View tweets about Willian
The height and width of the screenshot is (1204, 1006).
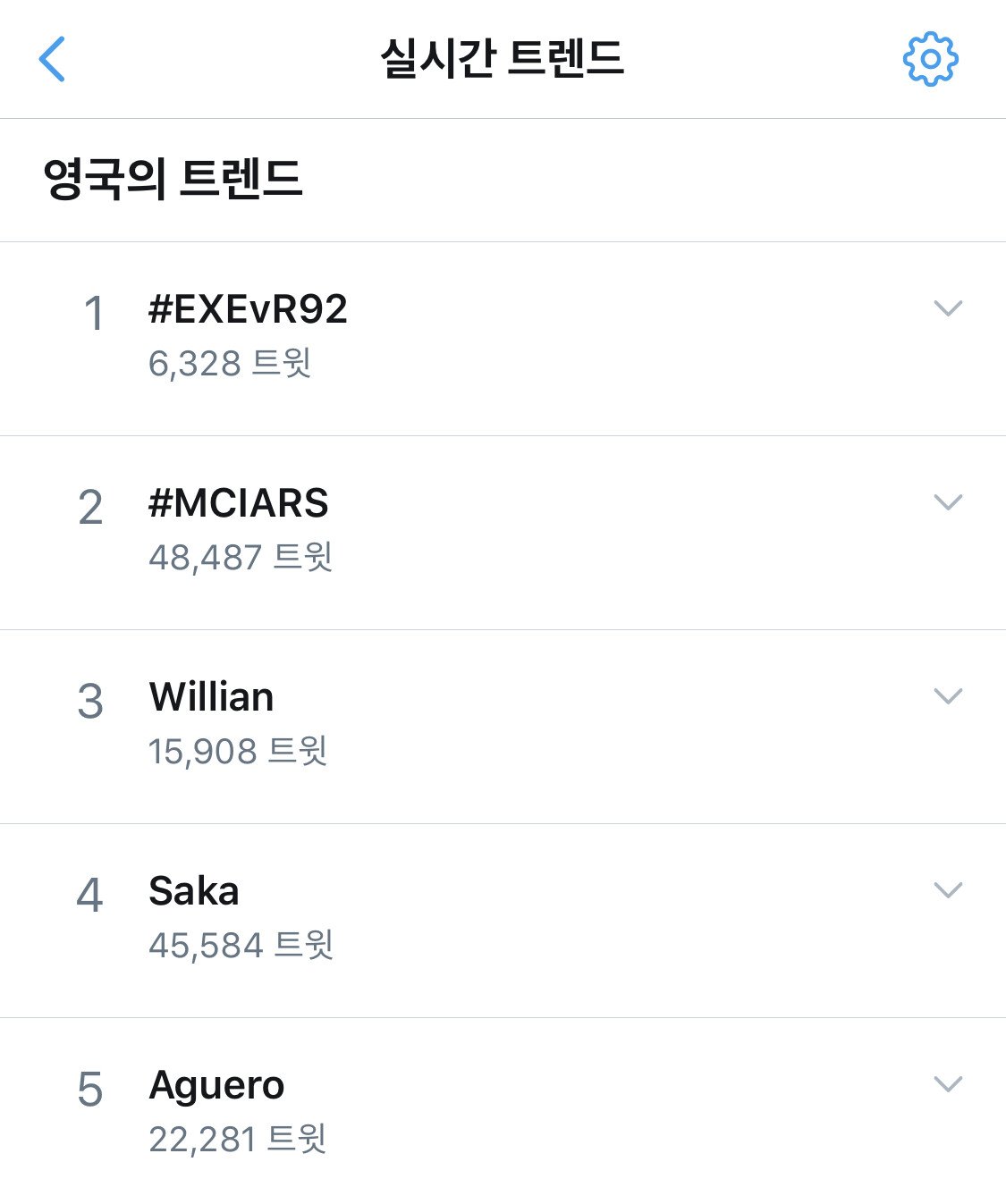(x=211, y=697)
